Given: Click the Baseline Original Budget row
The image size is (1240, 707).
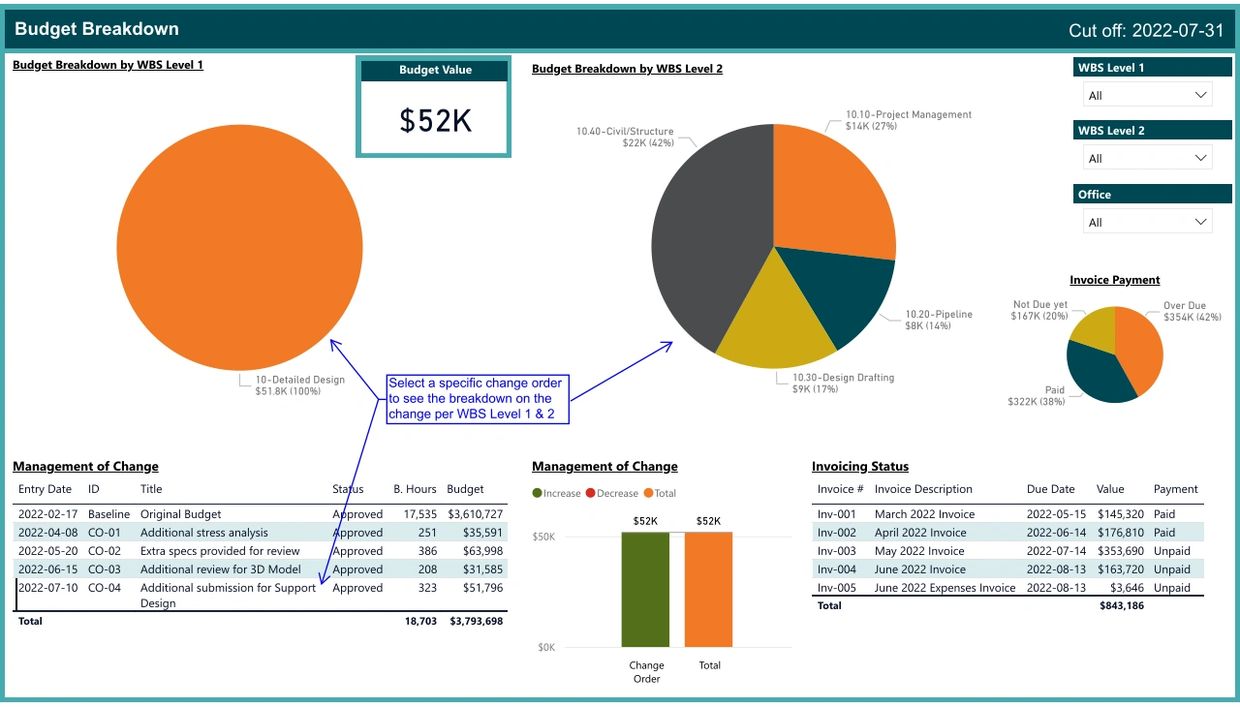Looking at the screenshot, I should pos(180,514).
